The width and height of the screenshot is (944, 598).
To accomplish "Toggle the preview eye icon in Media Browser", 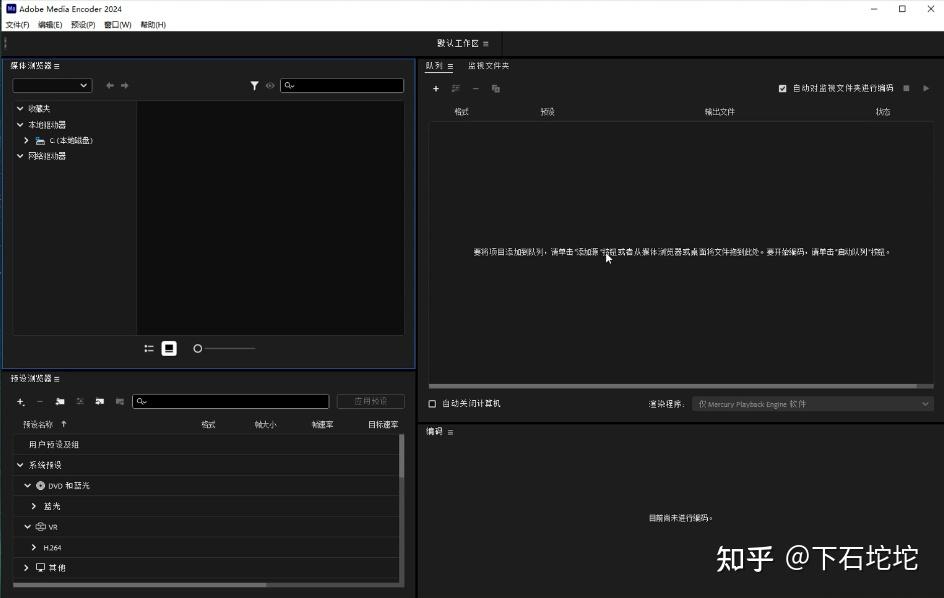I will coord(270,85).
